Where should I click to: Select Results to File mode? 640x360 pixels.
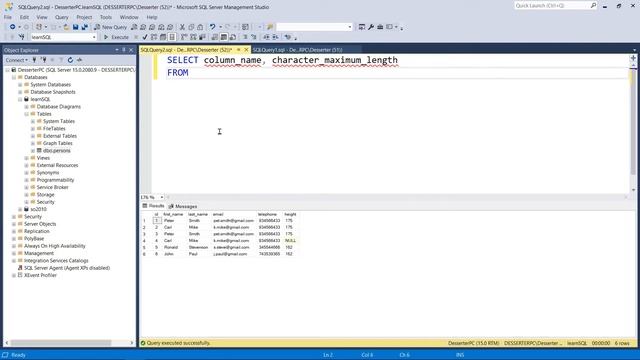click(x=233, y=37)
